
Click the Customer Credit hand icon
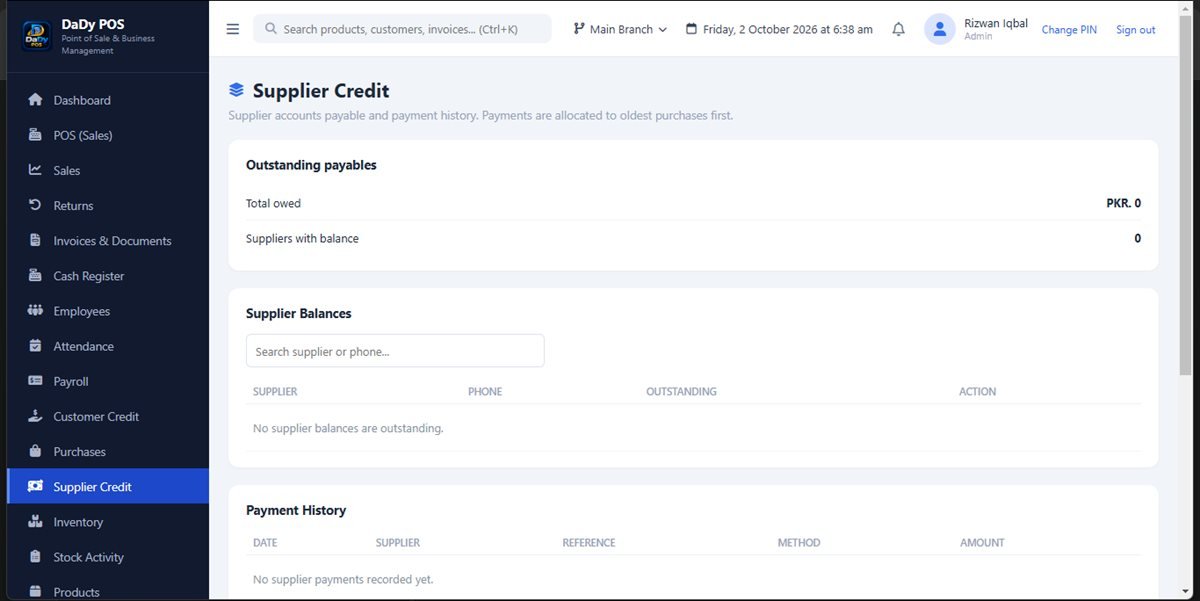point(36,416)
